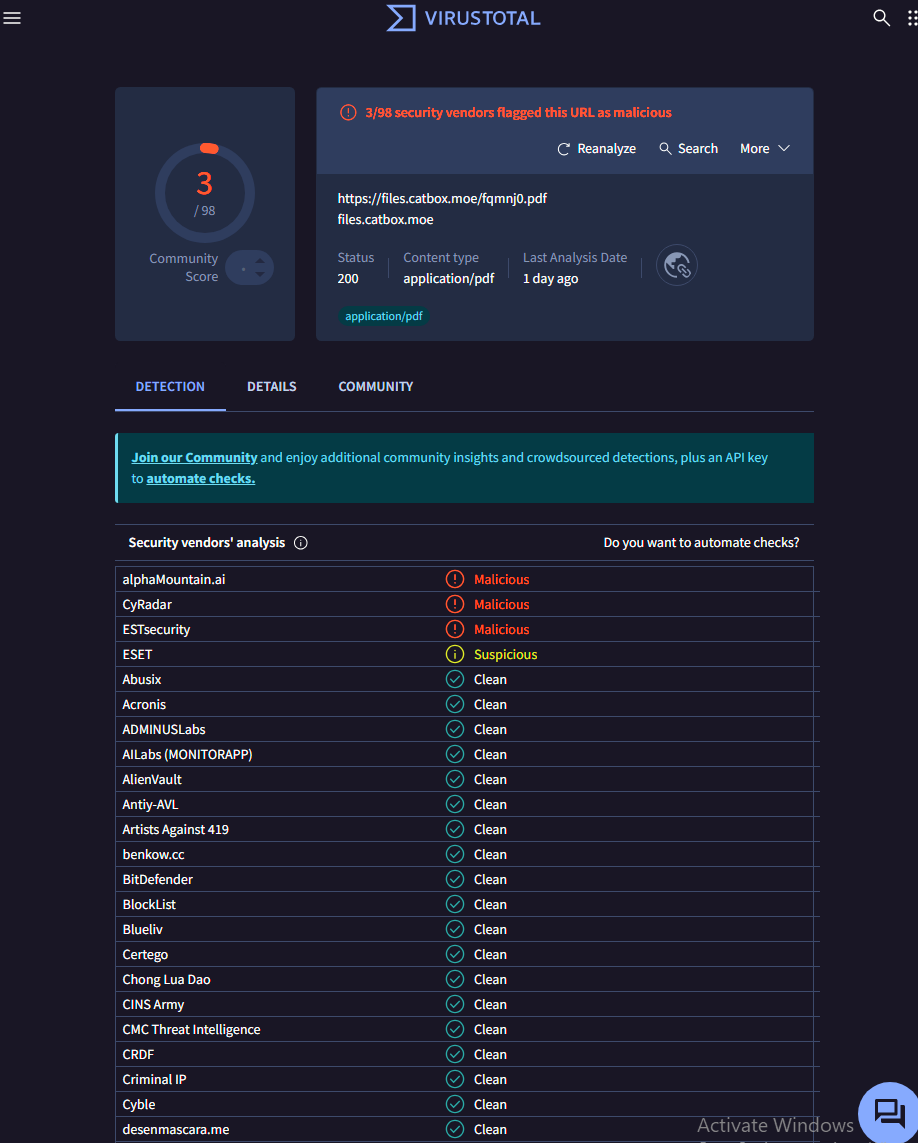Screen dimensions: 918x1143
Task: Open the hamburger navigation menu
Action: click(12, 17)
